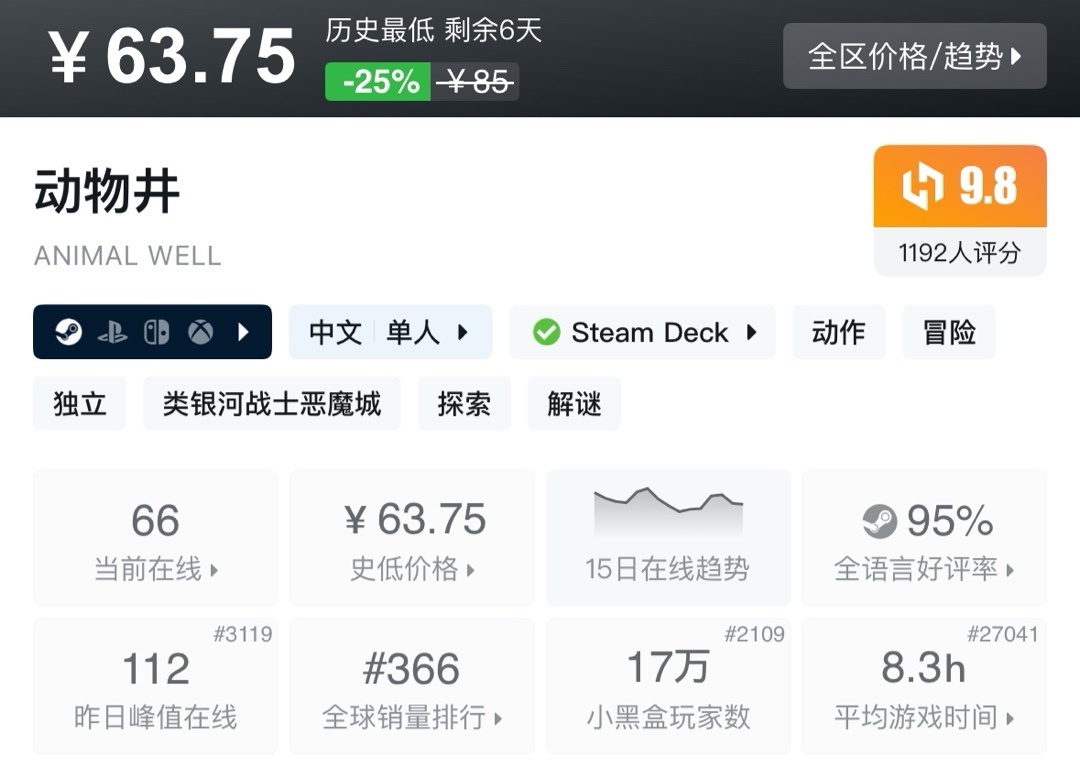Click the green Steam Deck verified checkmark
The width and height of the screenshot is (1080, 766).
coord(546,332)
